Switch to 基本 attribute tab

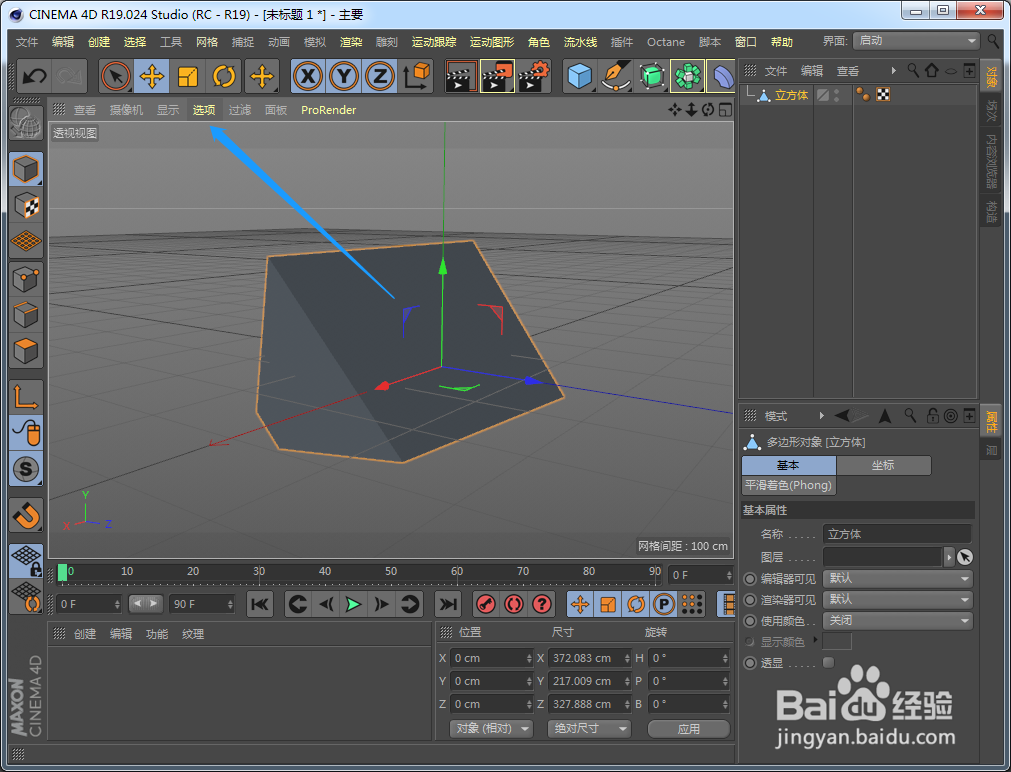point(789,465)
